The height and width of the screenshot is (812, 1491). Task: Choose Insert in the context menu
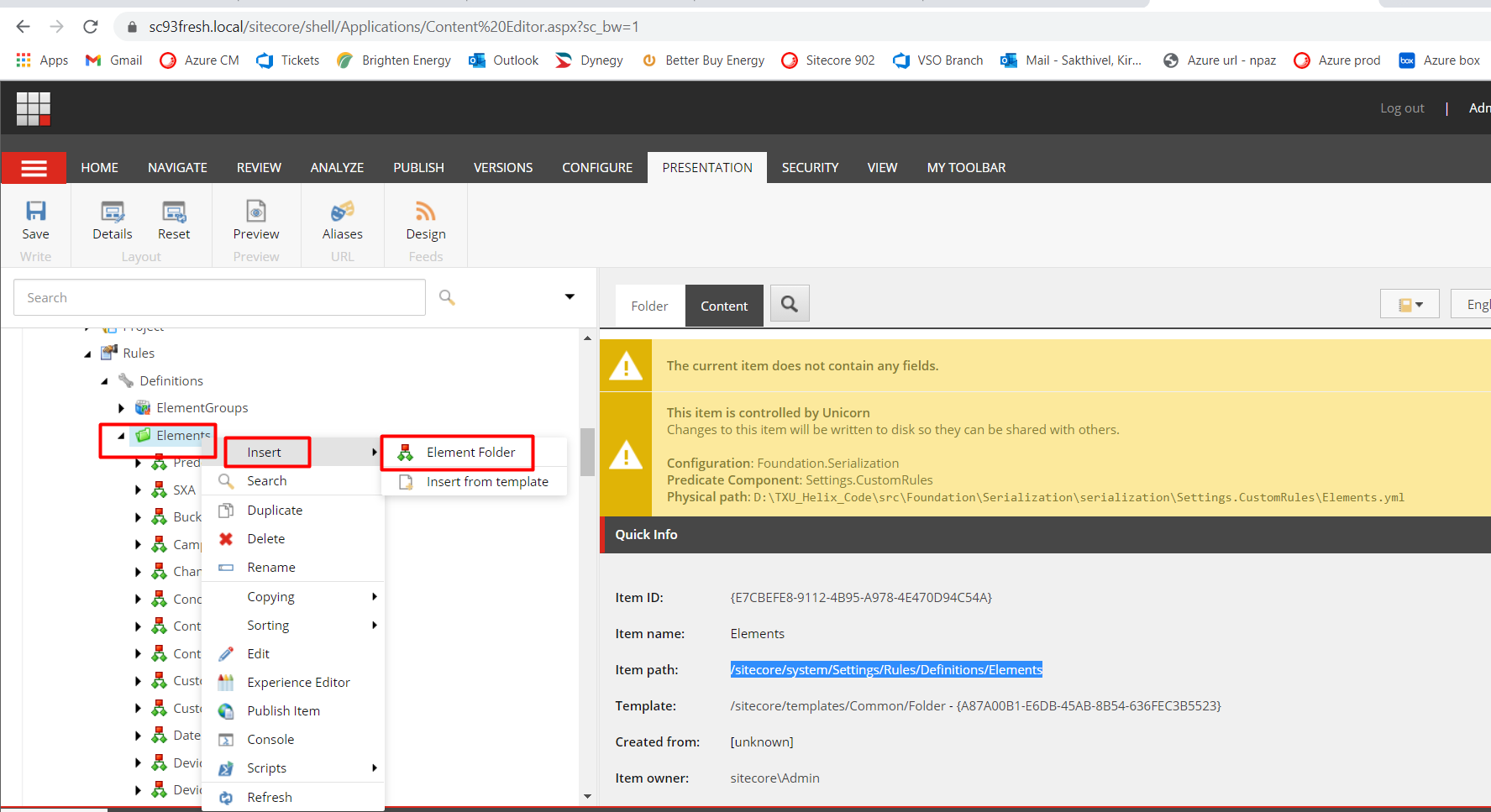pyautogui.click(x=293, y=453)
